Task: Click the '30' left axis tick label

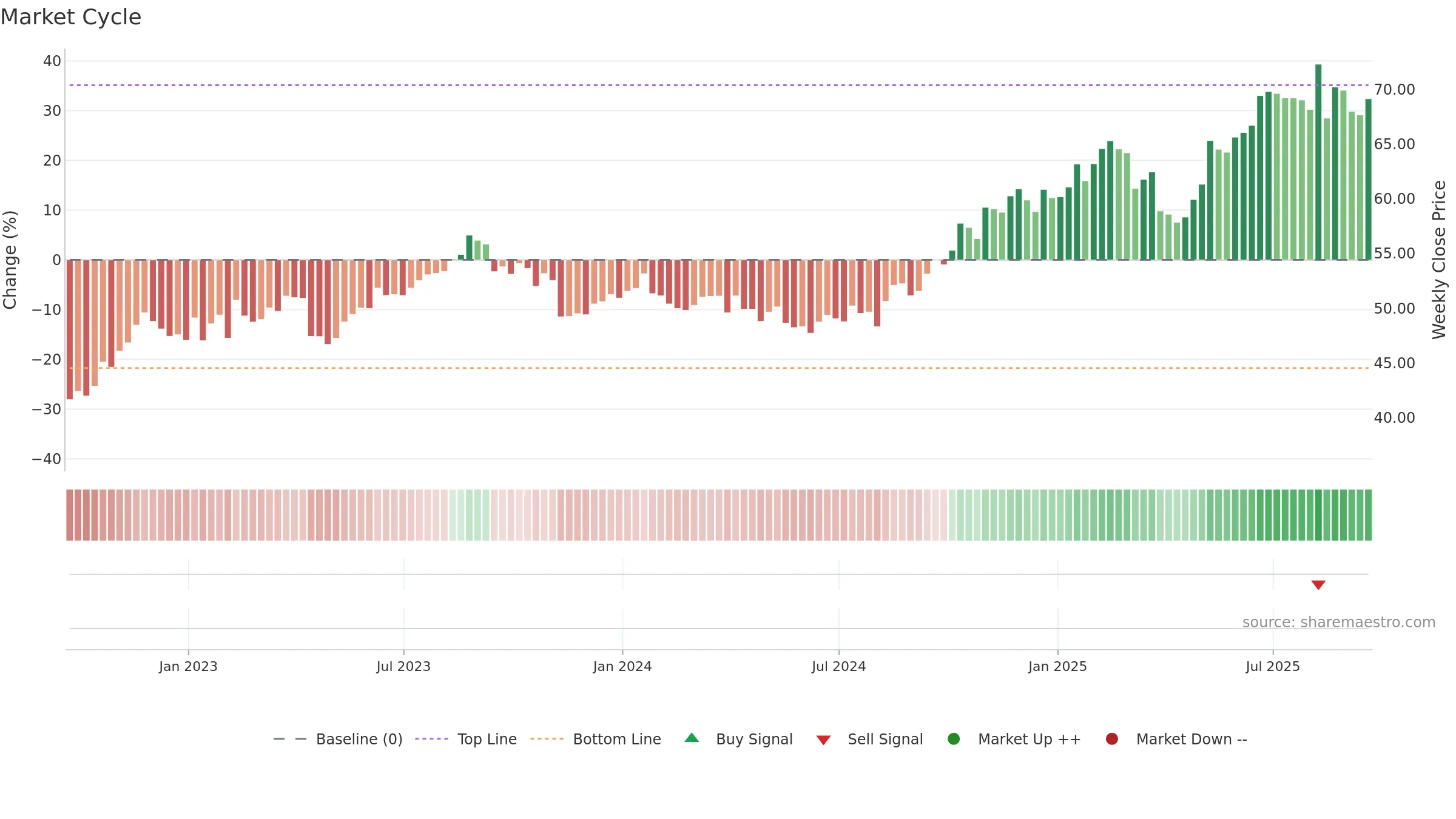Action: click(x=52, y=111)
